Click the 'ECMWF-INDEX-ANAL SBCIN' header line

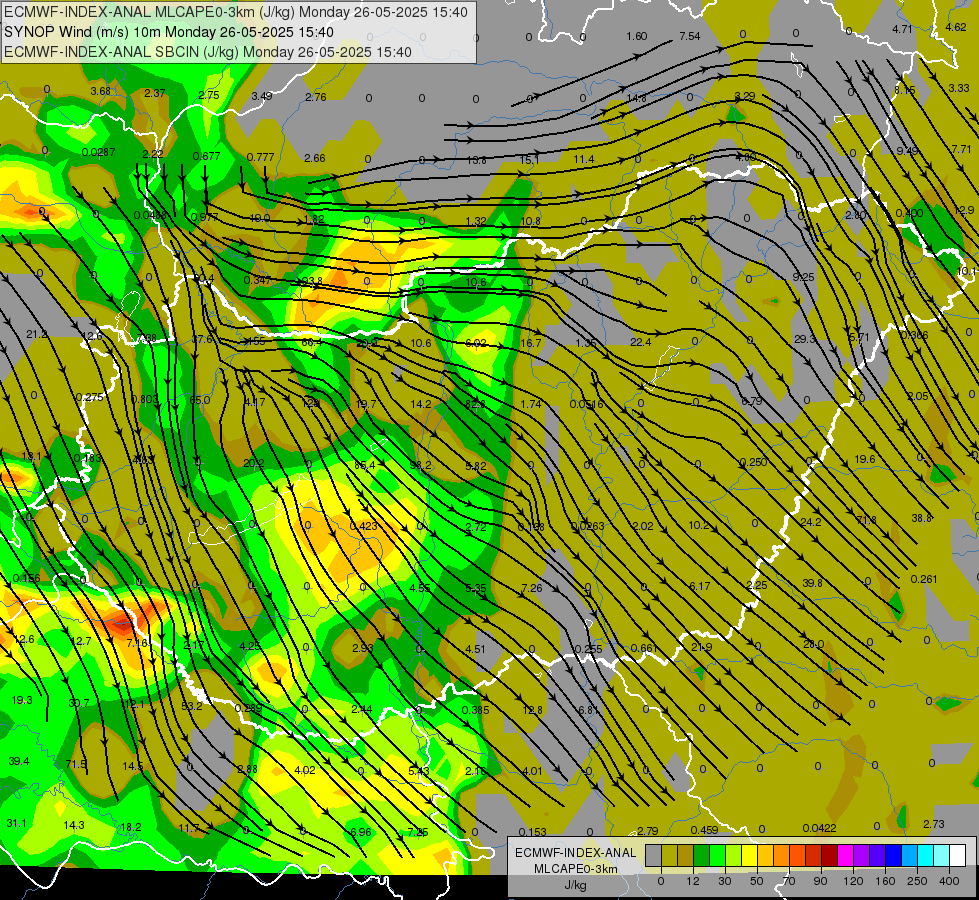(x=208, y=52)
